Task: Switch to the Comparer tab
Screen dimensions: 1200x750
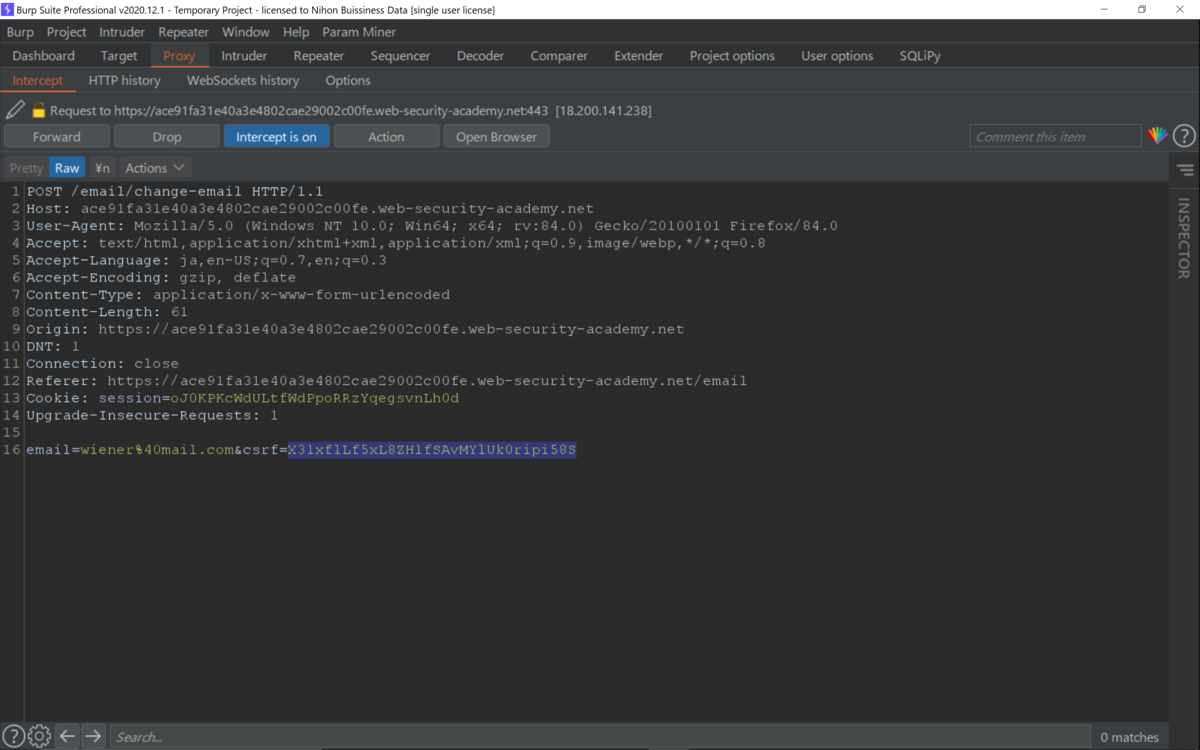Action: tap(559, 56)
